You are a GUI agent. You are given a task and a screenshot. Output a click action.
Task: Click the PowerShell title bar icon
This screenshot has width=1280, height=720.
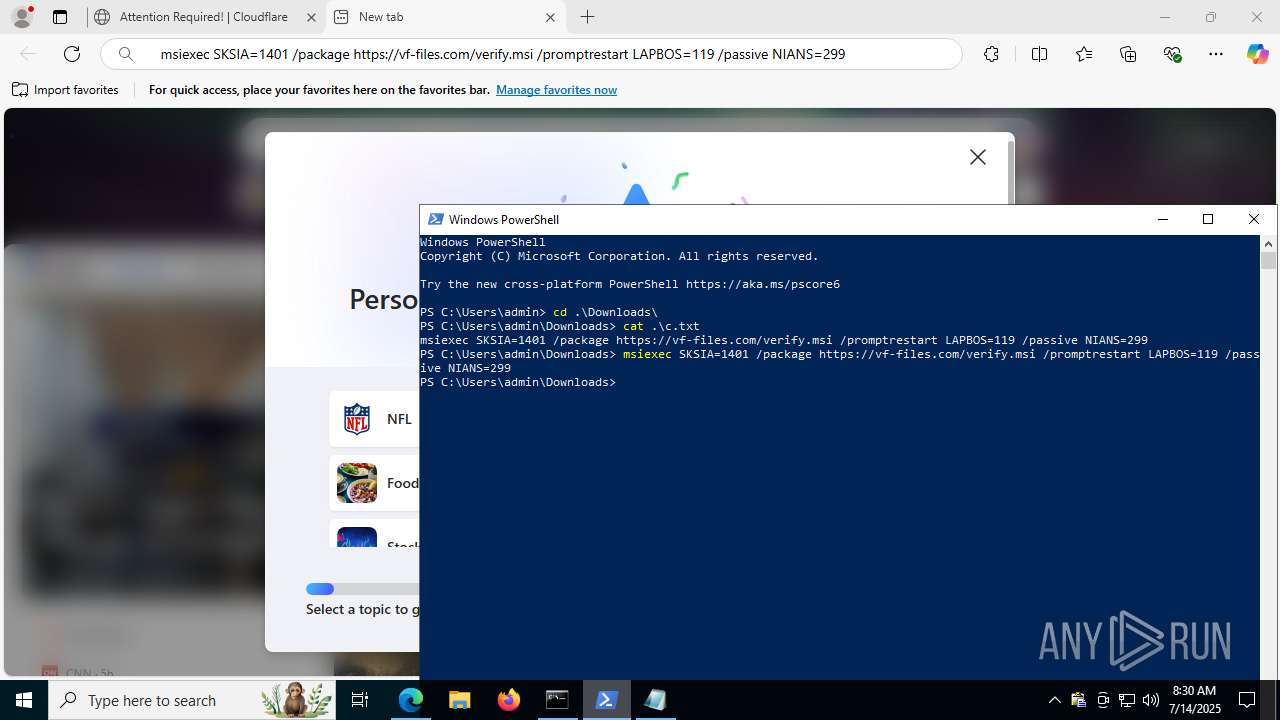coord(435,219)
